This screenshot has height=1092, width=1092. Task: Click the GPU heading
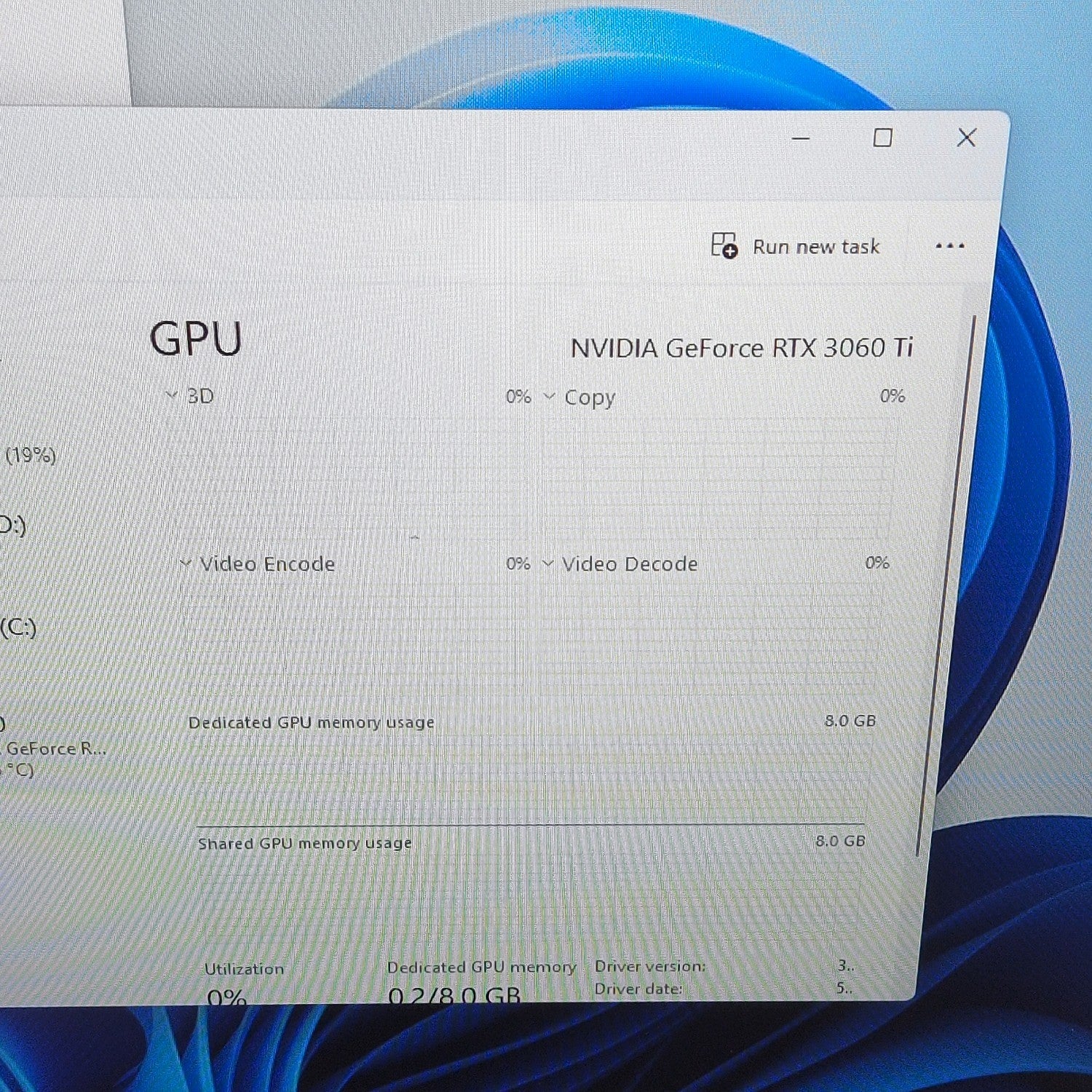point(195,339)
